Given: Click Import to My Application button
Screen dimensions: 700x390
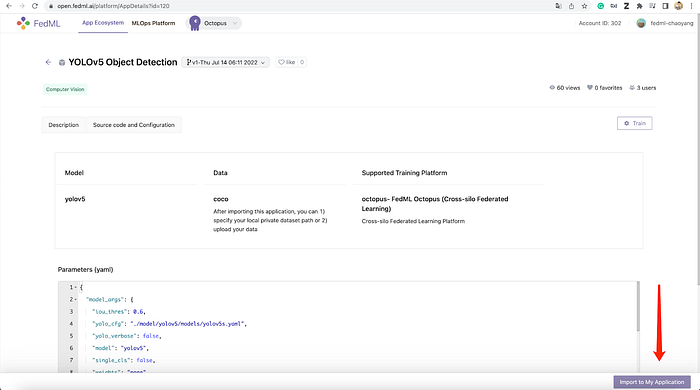Looking at the screenshot, I should [652, 382].
